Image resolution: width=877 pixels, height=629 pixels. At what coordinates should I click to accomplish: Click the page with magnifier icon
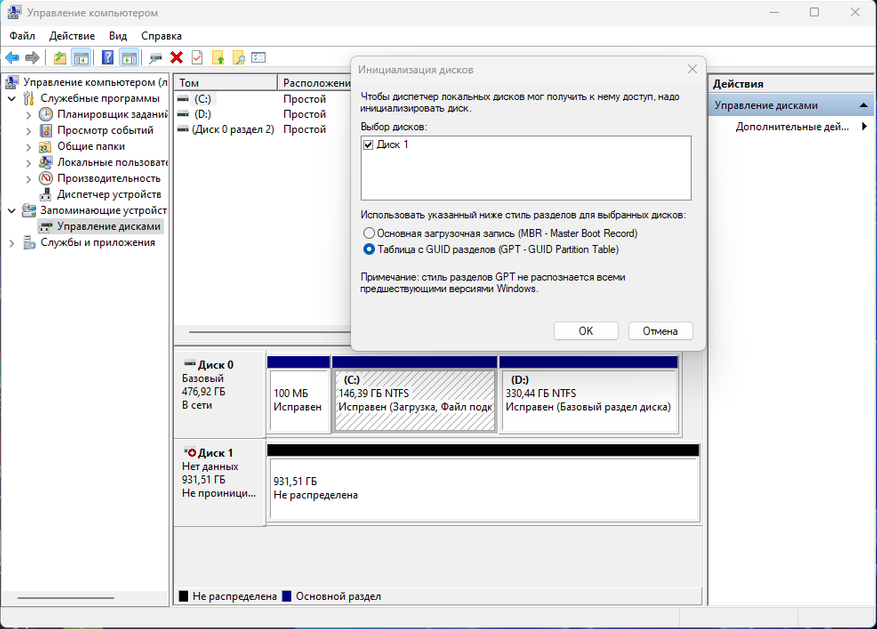[x=238, y=58]
